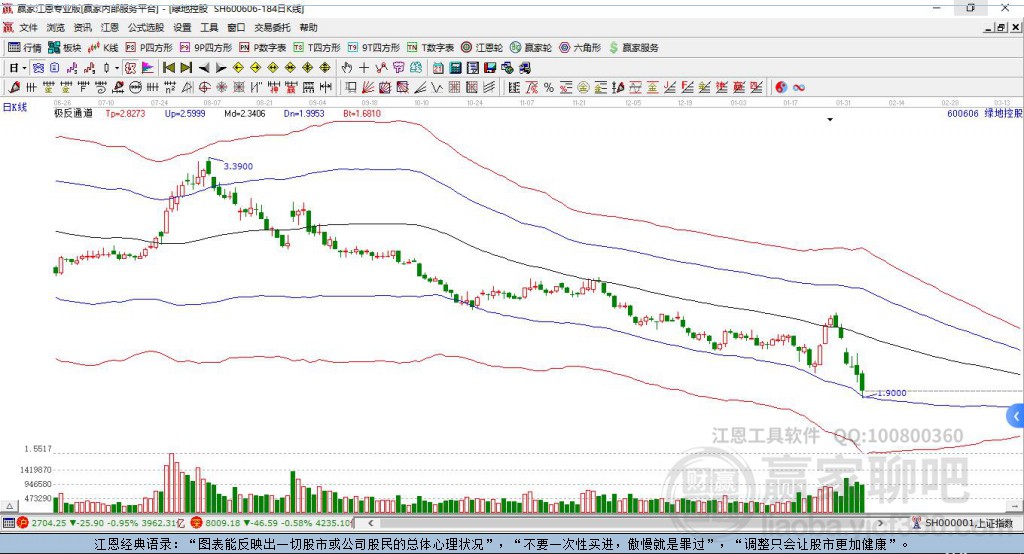Open the 窗口 menu
The image size is (1024, 554).
pyautogui.click(x=236, y=27)
